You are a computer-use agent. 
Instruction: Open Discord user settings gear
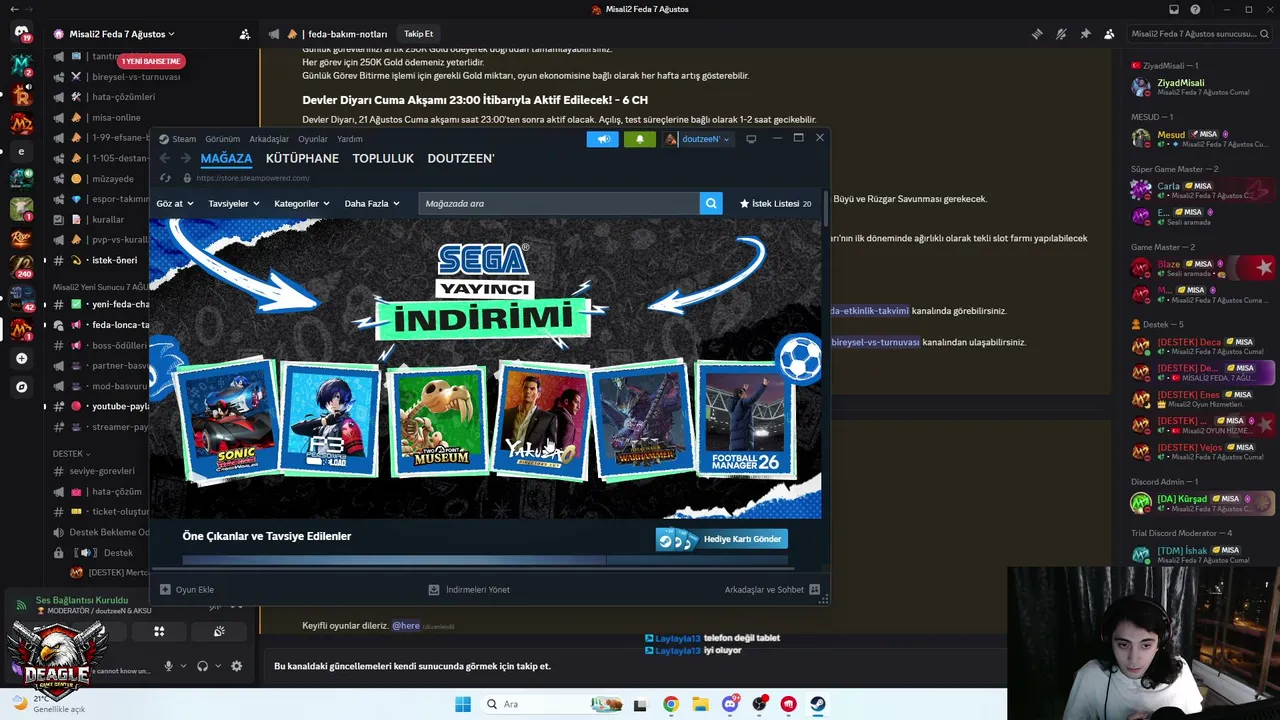(x=236, y=666)
